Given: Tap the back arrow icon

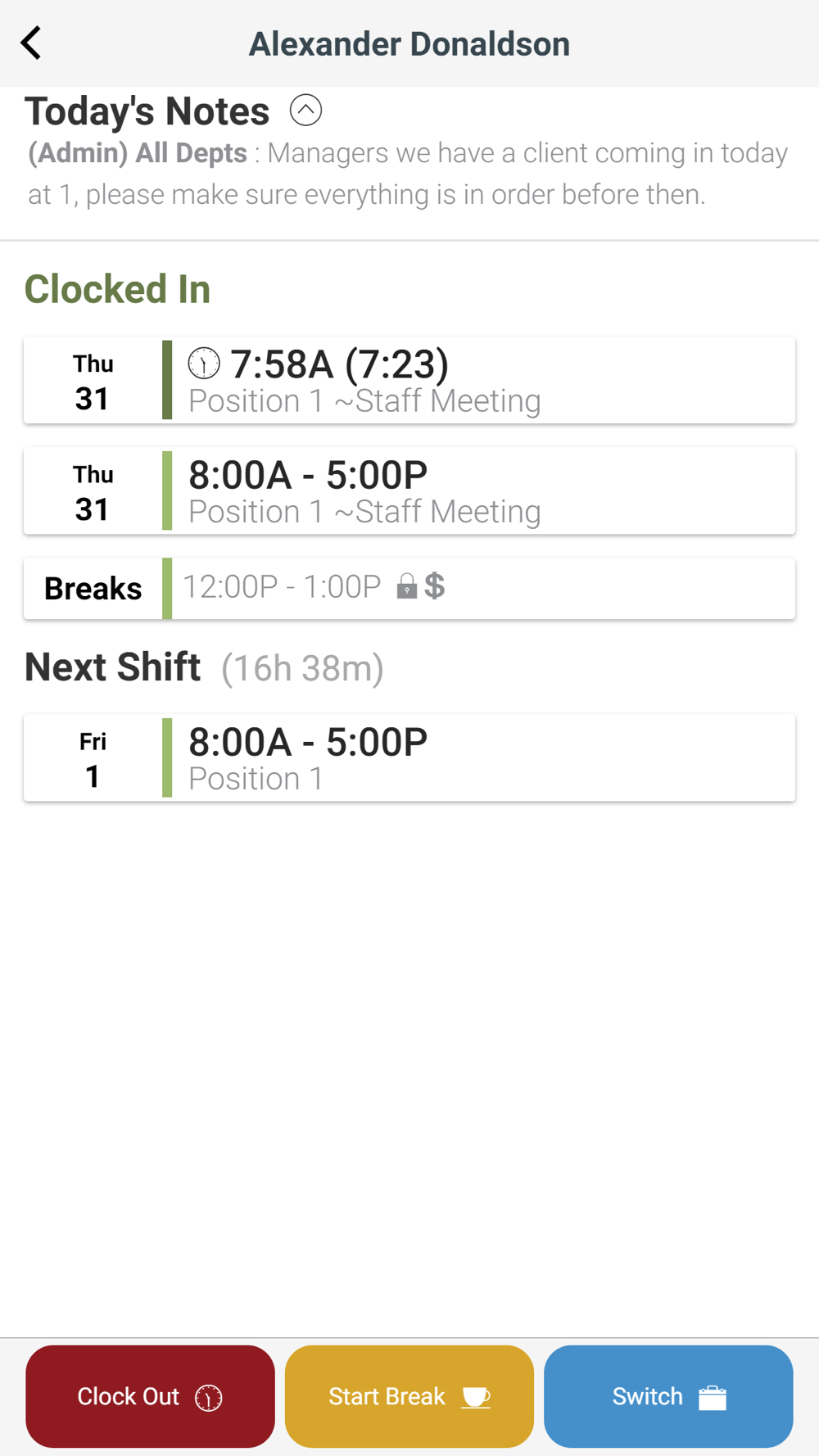Looking at the screenshot, I should [x=31, y=43].
